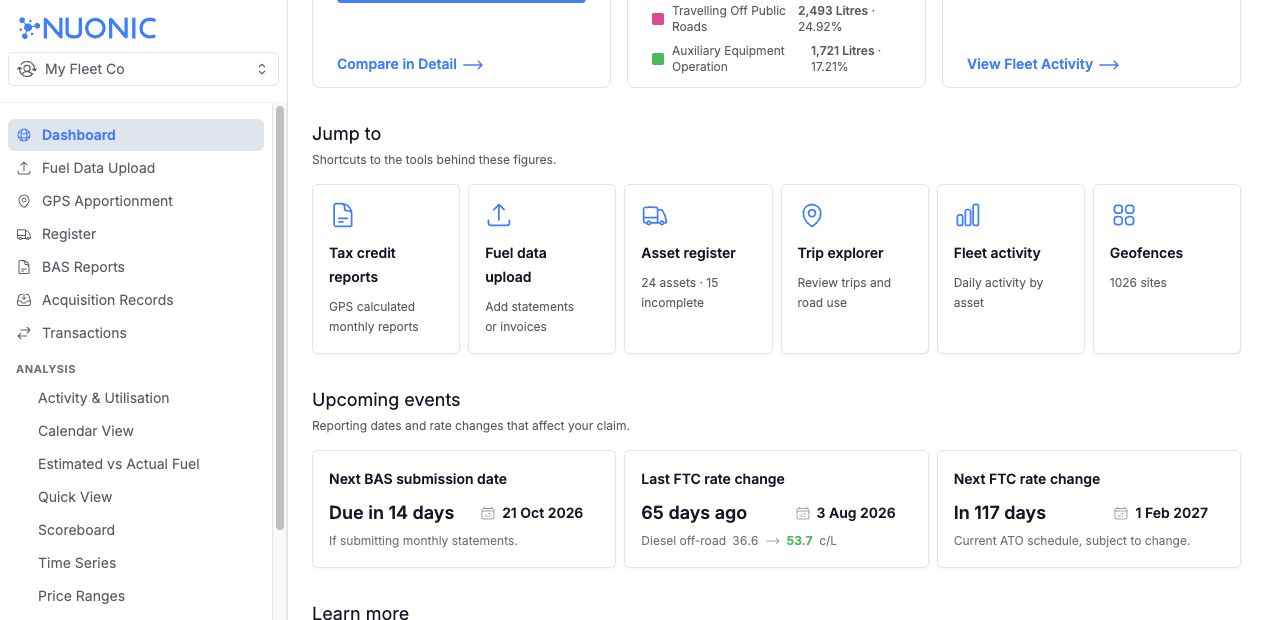Click the Tax credit reports document icon

pos(342,215)
